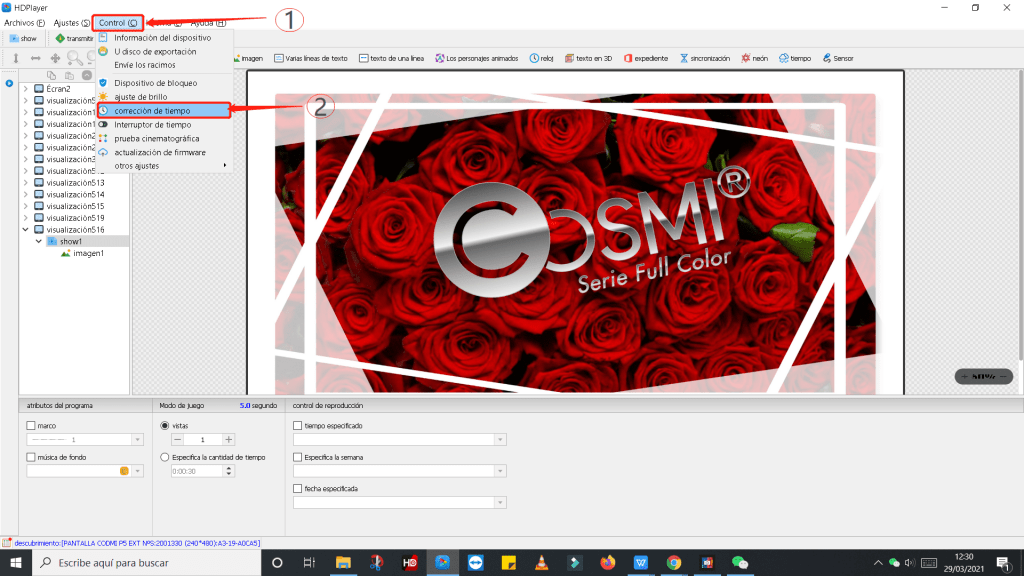Add a reloj clock element
This screenshot has width=1024, height=576.
click(541, 58)
